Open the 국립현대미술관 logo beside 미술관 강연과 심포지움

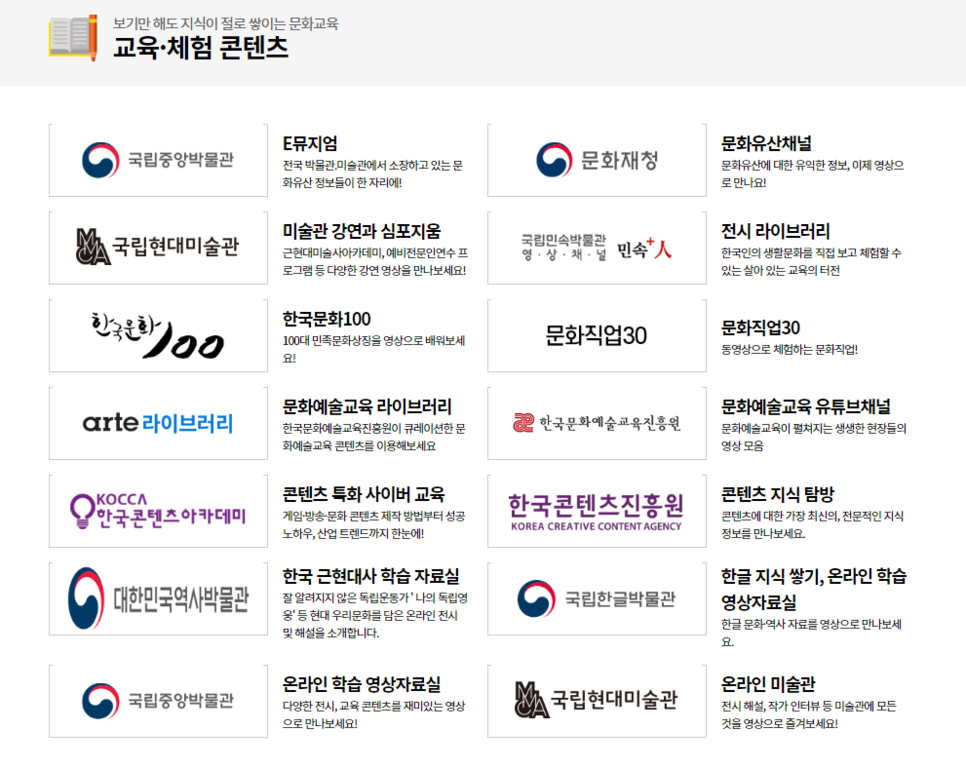(x=158, y=248)
